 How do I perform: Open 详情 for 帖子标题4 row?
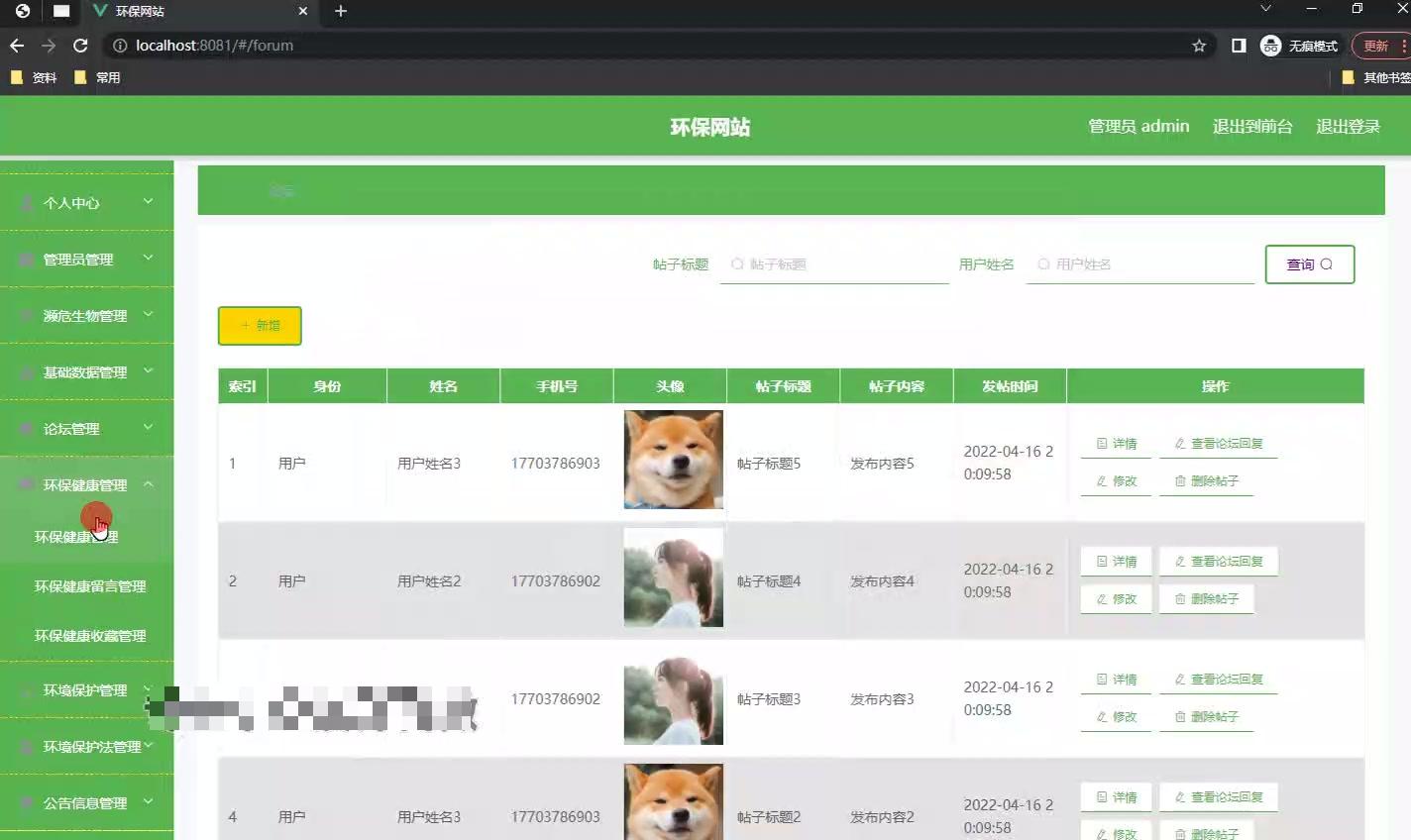(1116, 562)
